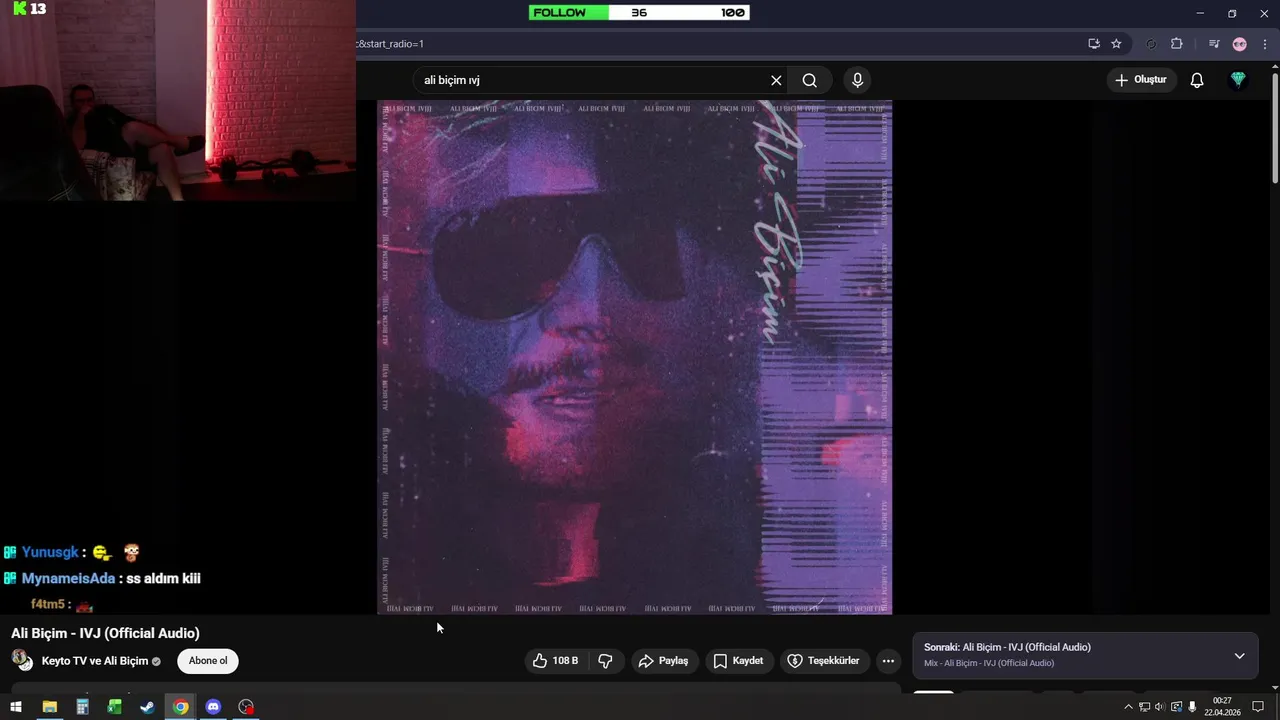Click the YouTube search magnifier button
Image resolution: width=1280 pixels, height=720 pixels.
tap(810, 80)
